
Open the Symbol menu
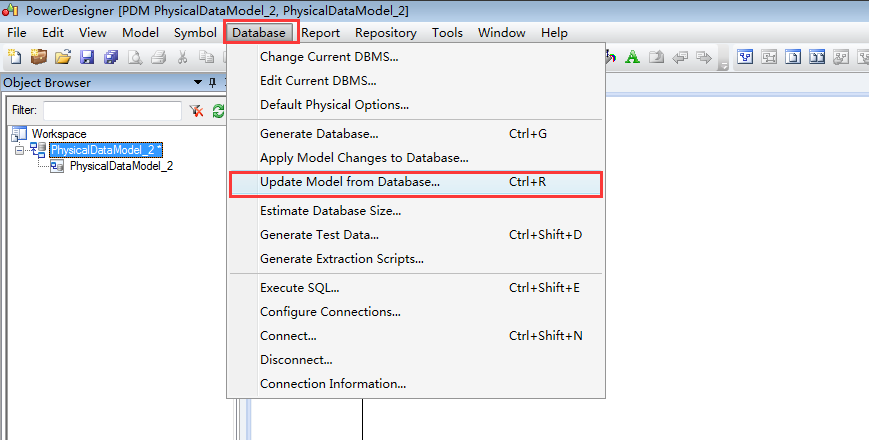(x=195, y=33)
